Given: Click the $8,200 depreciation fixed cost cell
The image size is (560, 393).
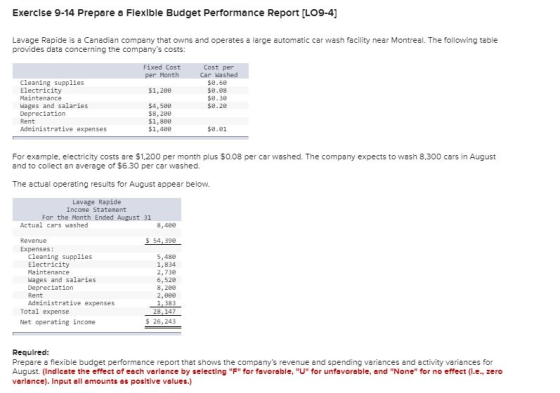Looking at the screenshot, I should tap(160, 114).
